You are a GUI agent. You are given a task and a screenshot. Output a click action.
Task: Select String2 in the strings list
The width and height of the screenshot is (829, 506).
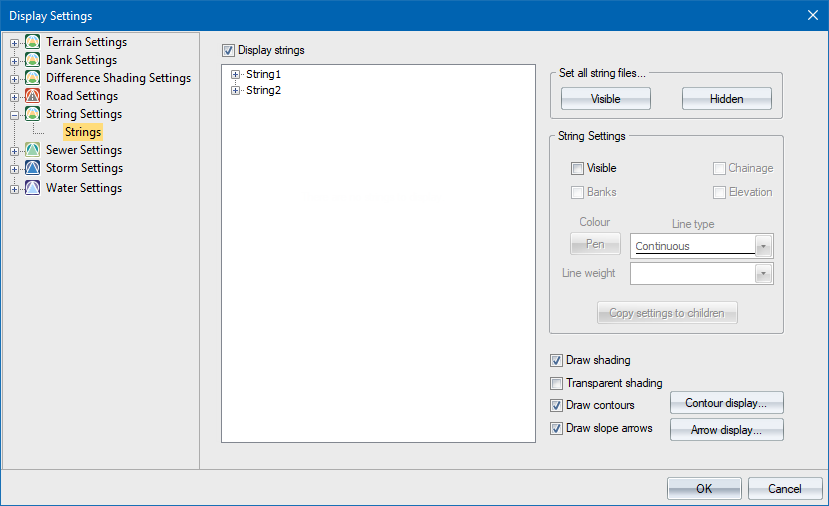(265, 91)
